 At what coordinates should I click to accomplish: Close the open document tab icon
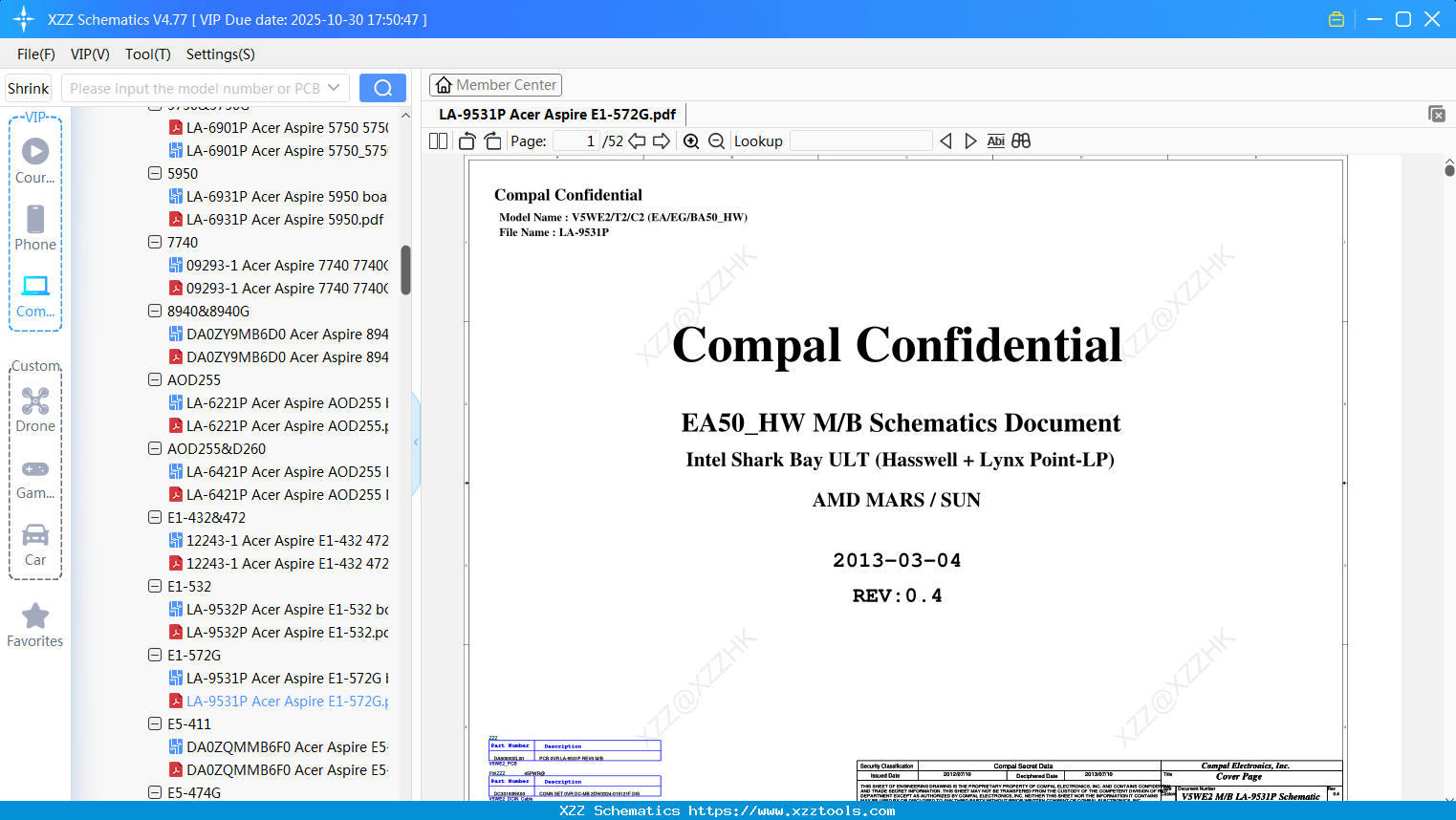1437,114
